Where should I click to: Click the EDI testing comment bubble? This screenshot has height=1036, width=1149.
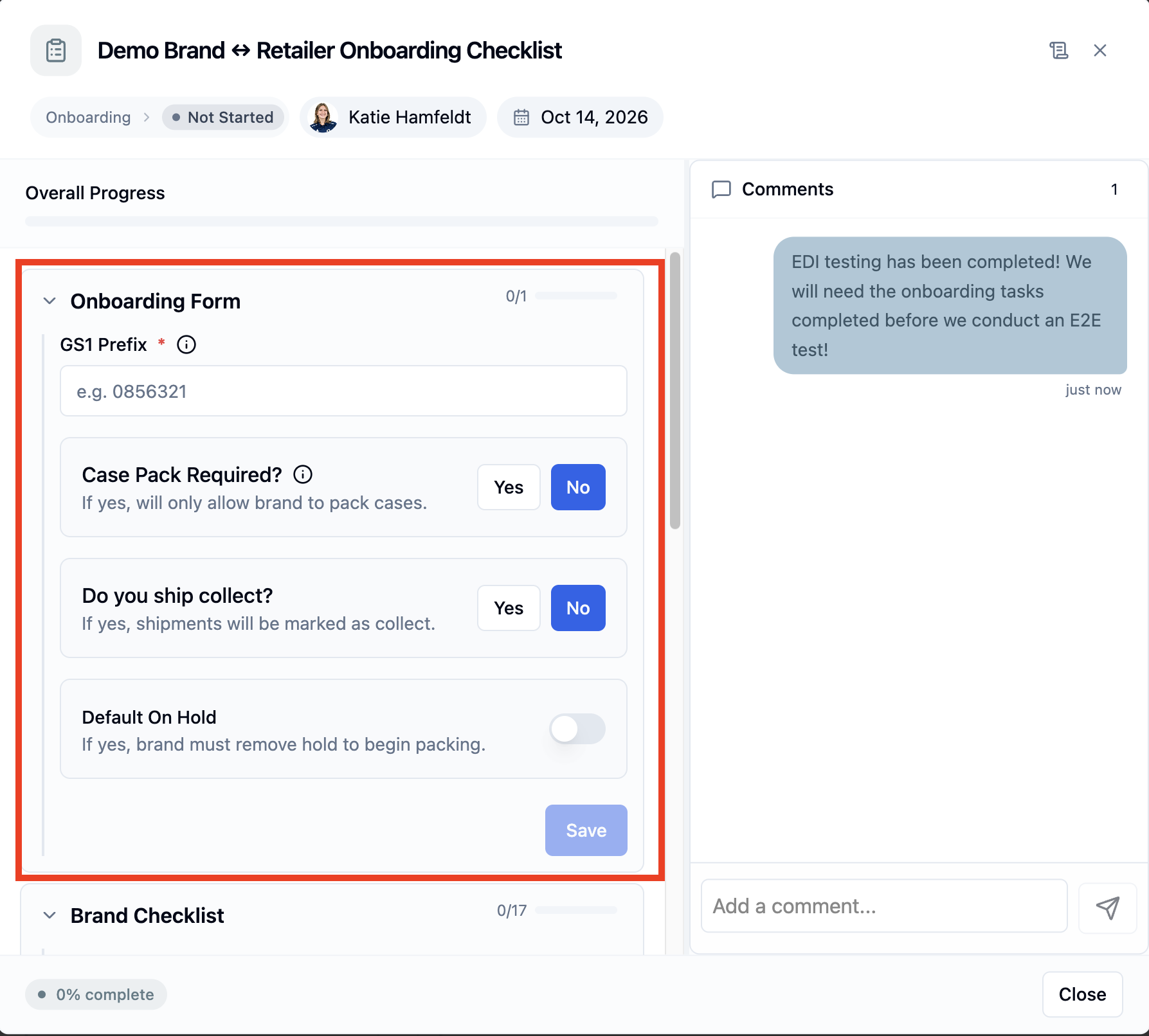950,306
